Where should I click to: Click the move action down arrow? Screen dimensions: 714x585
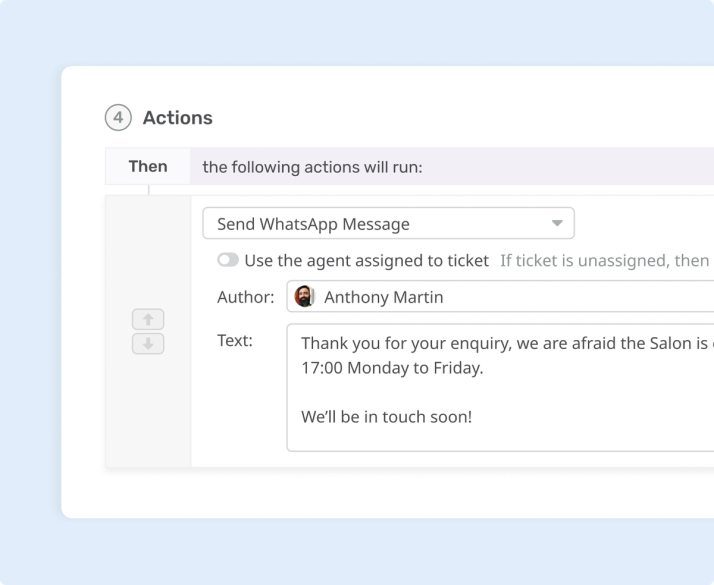[148, 344]
